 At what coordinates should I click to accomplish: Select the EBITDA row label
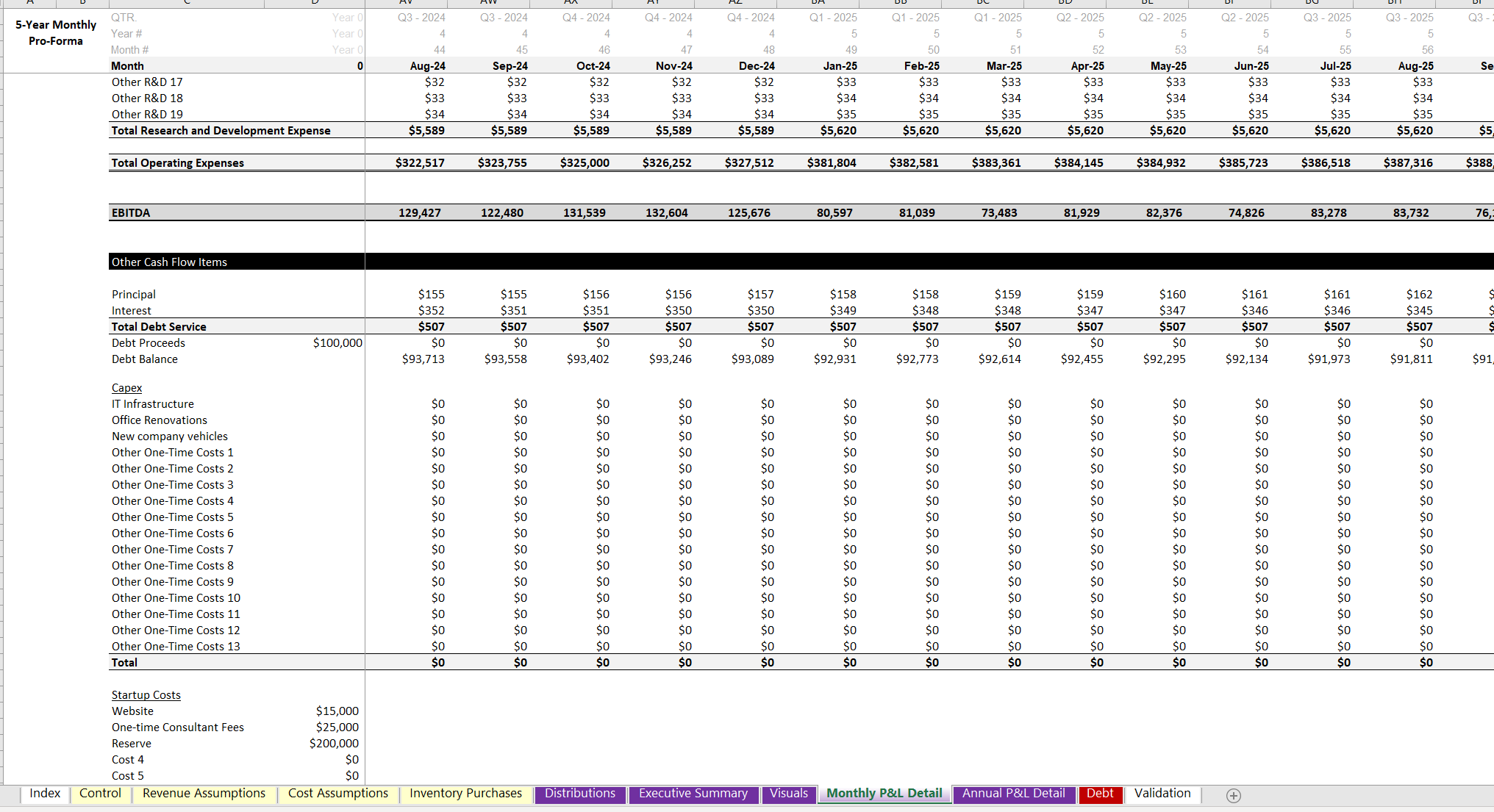point(131,213)
